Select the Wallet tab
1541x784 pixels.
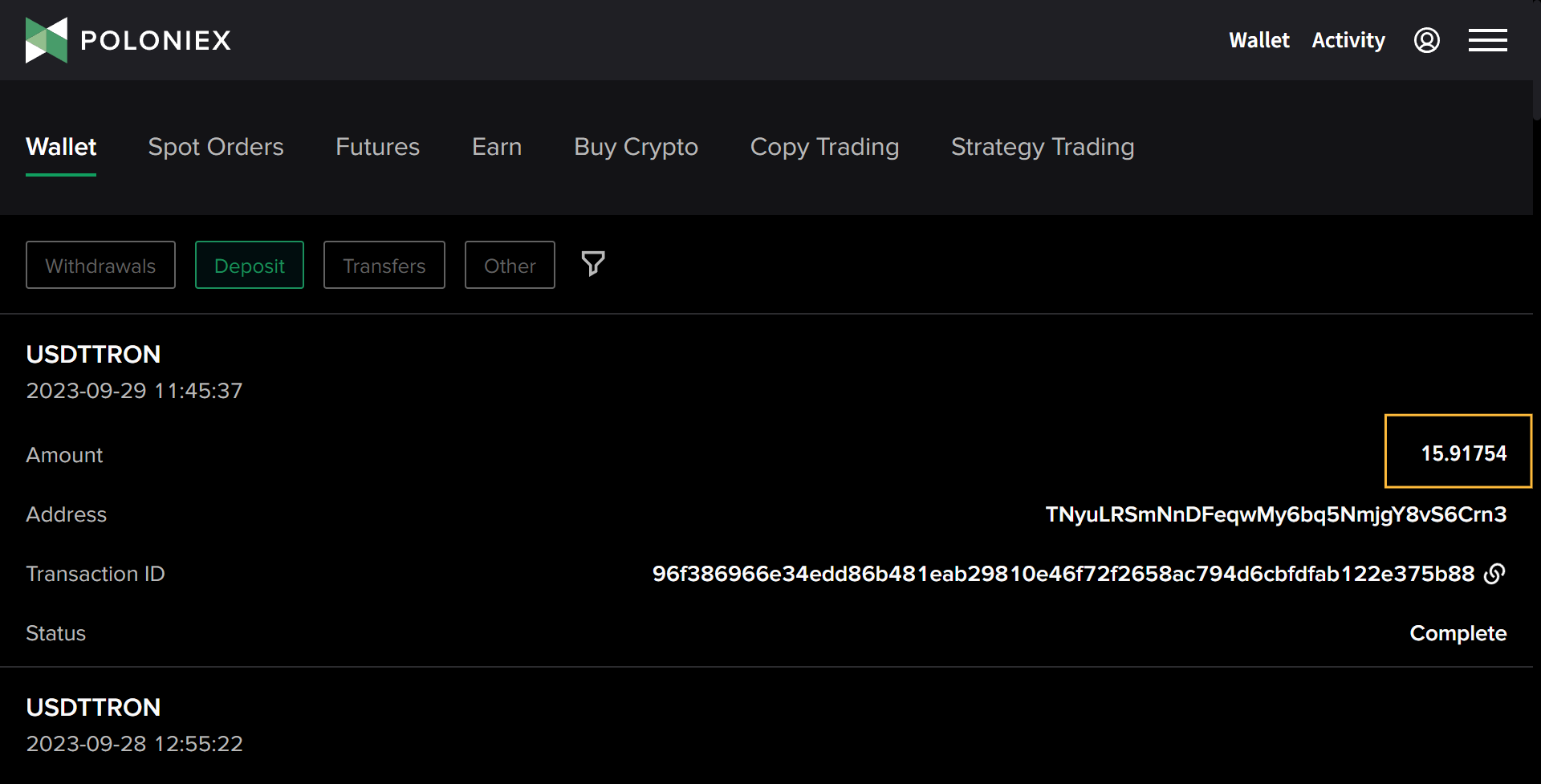tap(61, 147)
